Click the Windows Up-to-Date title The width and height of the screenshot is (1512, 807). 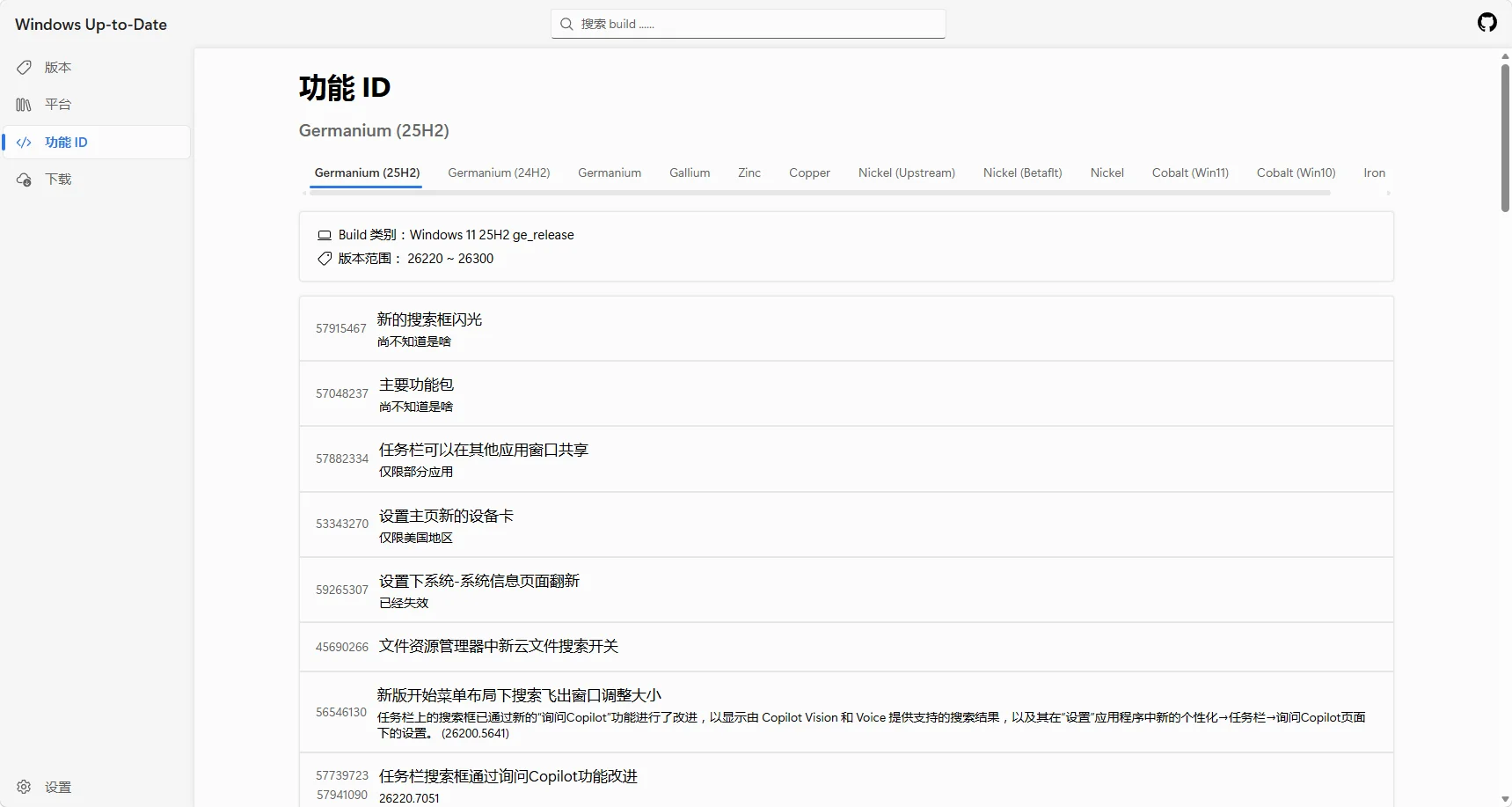[91, 25]
